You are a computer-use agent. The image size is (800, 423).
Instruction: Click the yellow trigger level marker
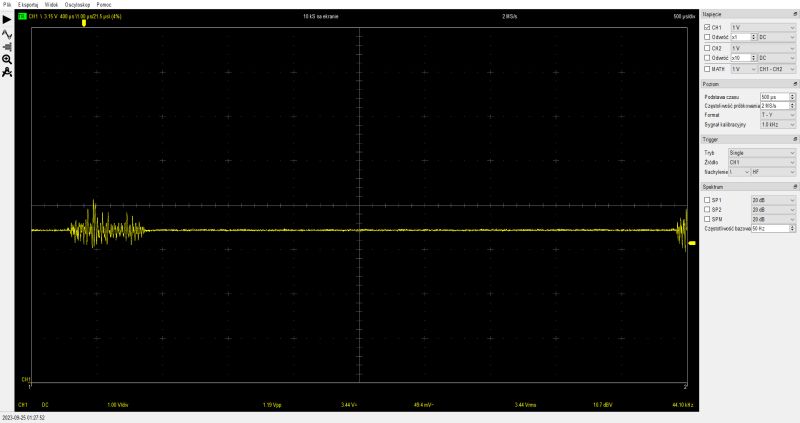[x=692, y=243]
